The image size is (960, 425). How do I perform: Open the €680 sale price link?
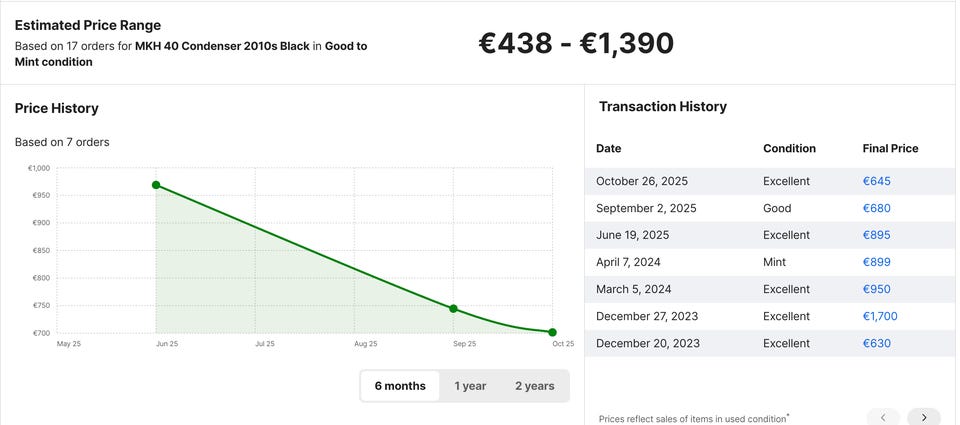click(876, 208)
